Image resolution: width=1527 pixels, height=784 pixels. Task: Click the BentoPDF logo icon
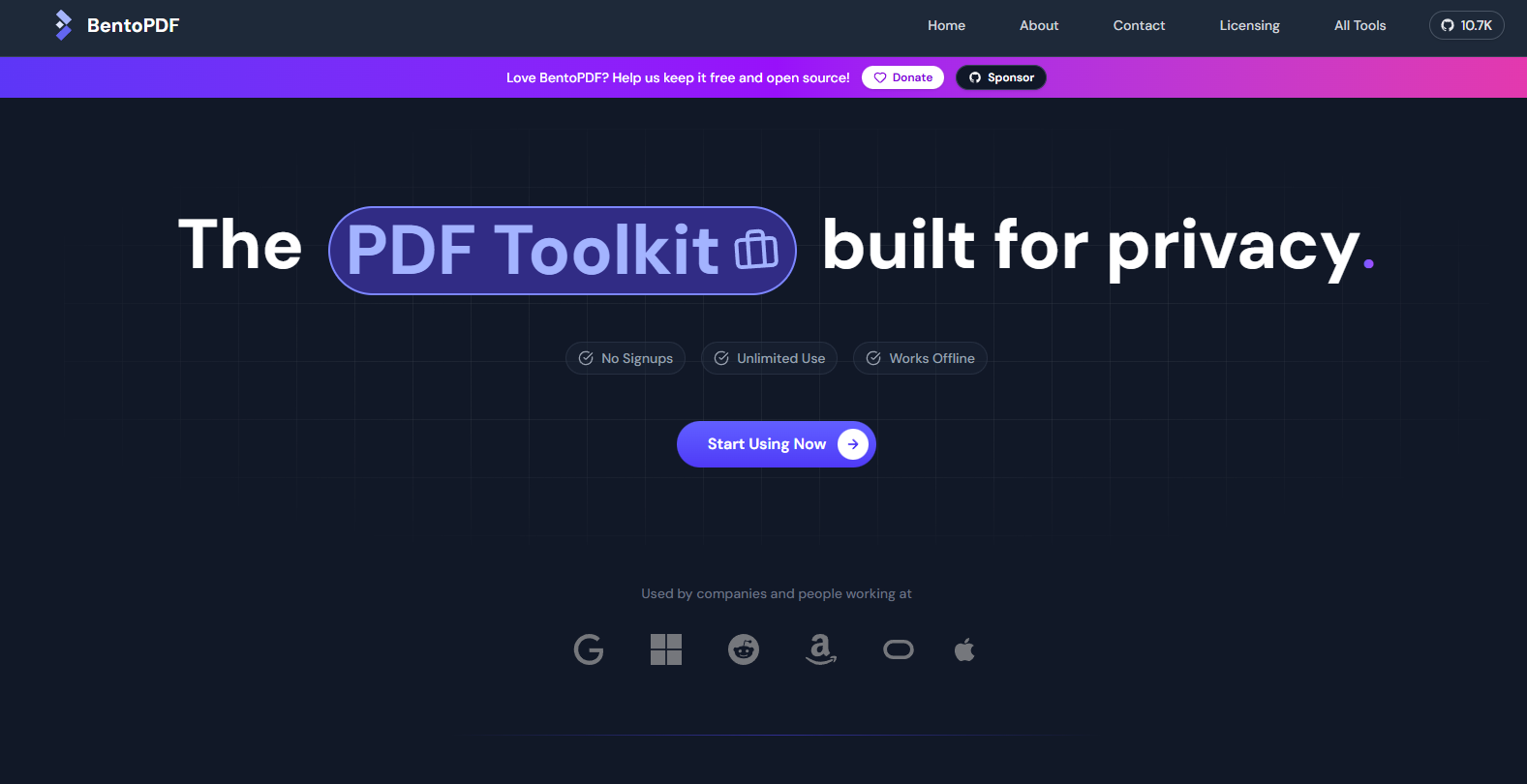point(63,25)
